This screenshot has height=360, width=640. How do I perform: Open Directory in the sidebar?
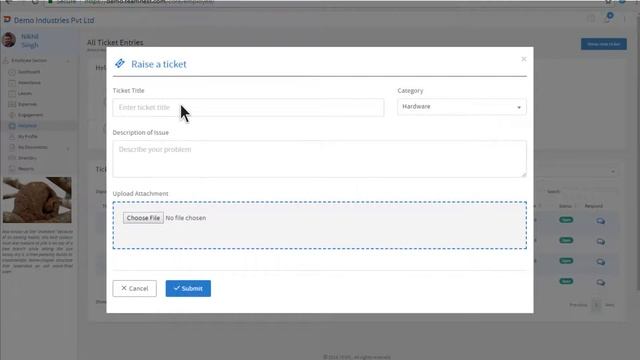click(x=27, y=158)
